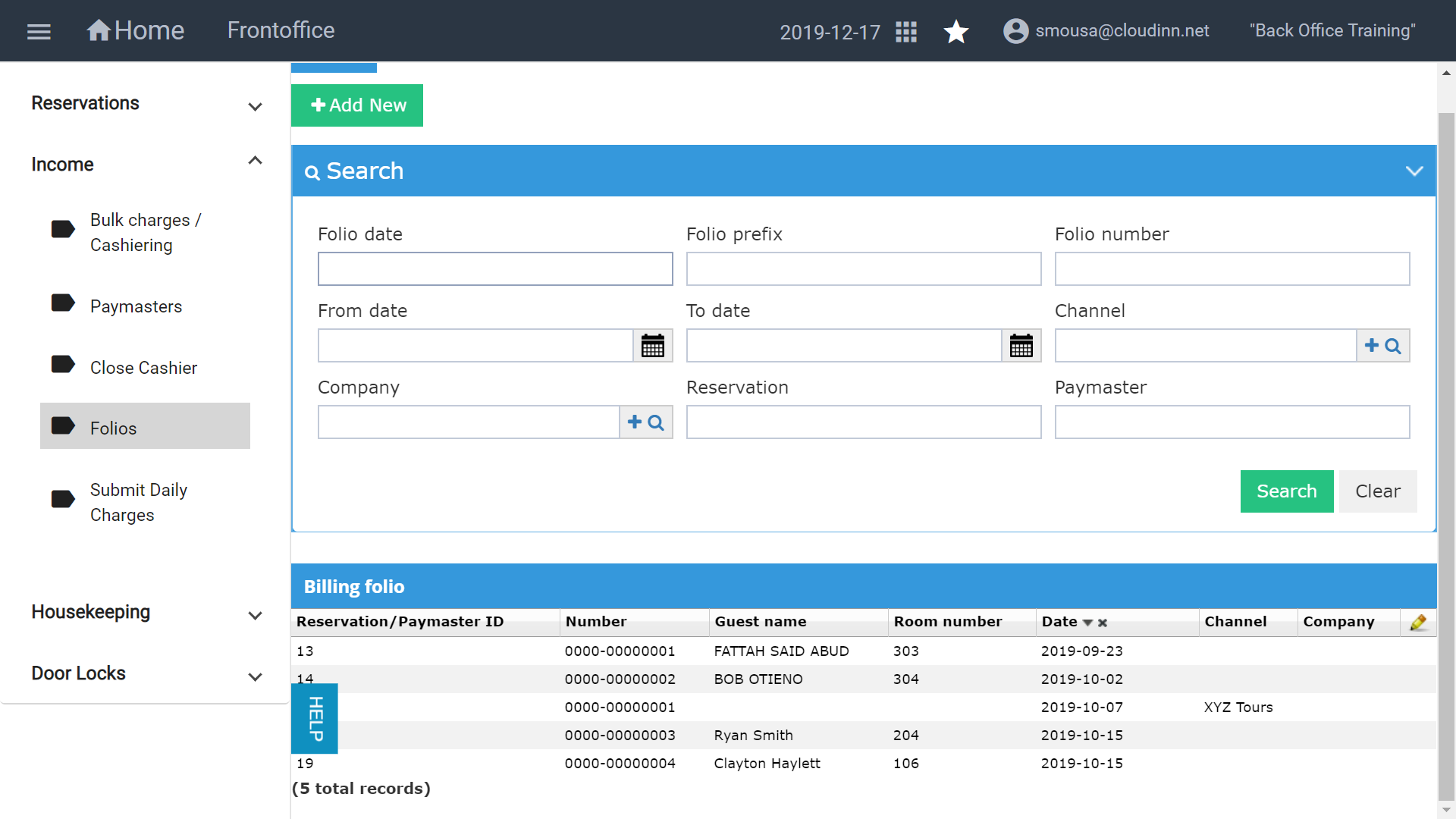
Task: Click the Company add/search lookup icon
Action: 646,422
